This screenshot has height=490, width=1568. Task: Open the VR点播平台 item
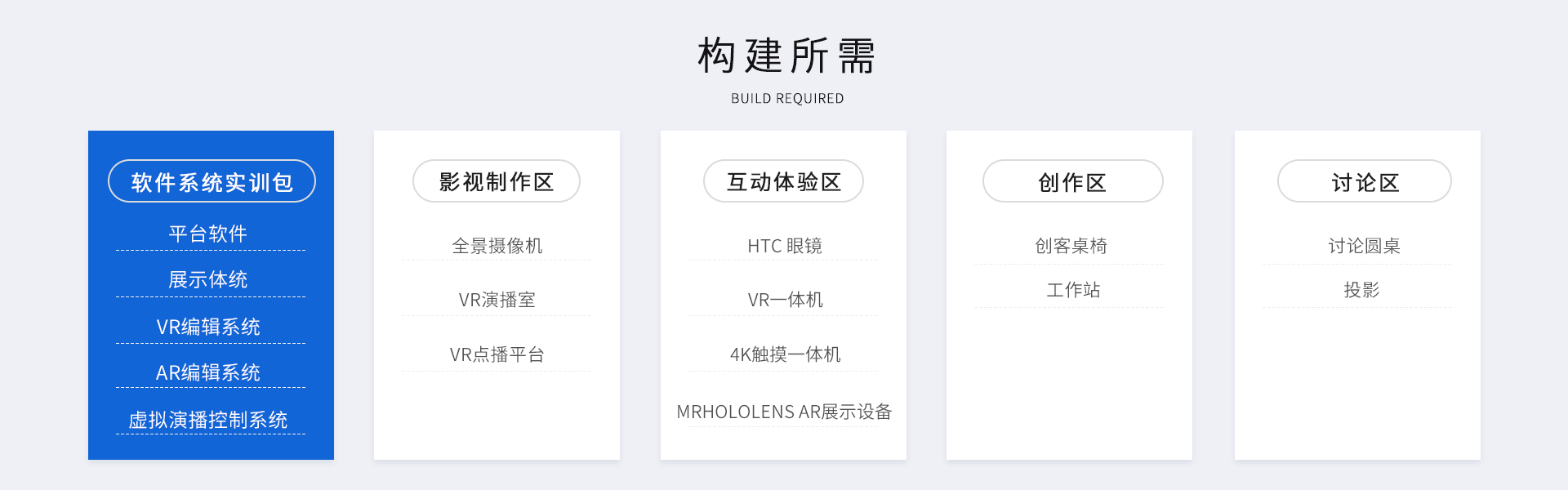497,354
